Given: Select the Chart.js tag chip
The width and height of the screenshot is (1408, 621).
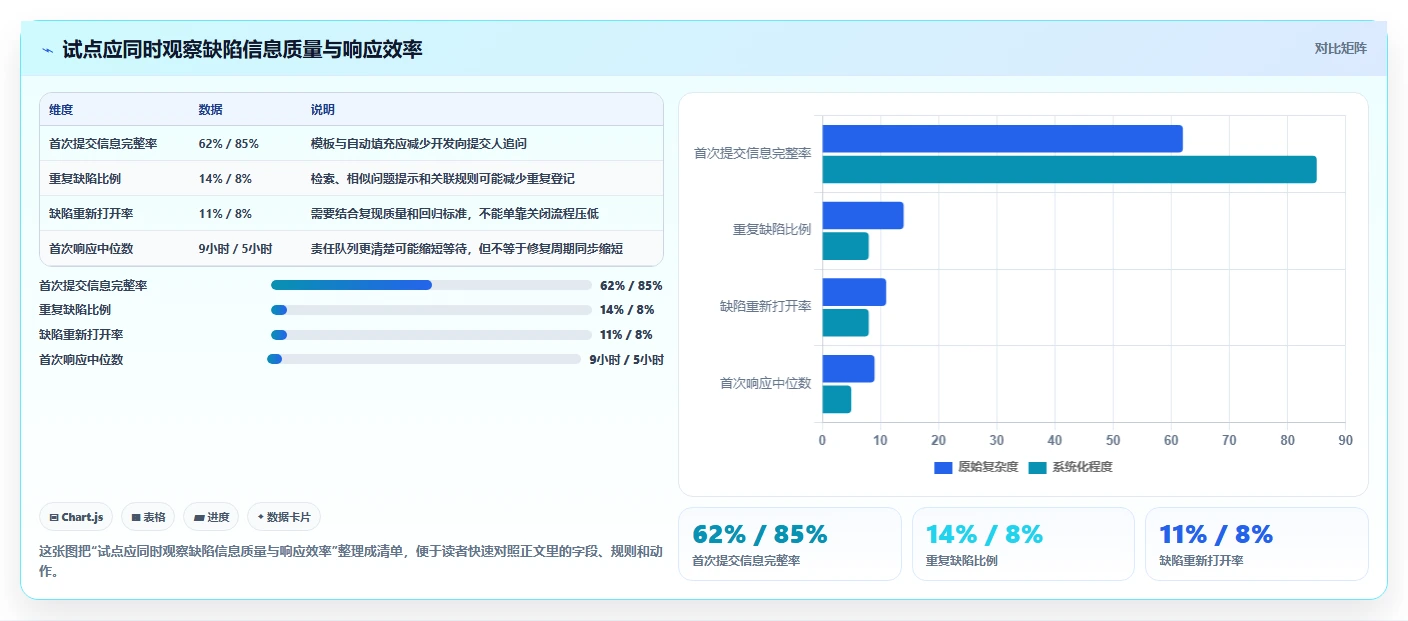Looking at the screenshot, I should pos(77,517).
